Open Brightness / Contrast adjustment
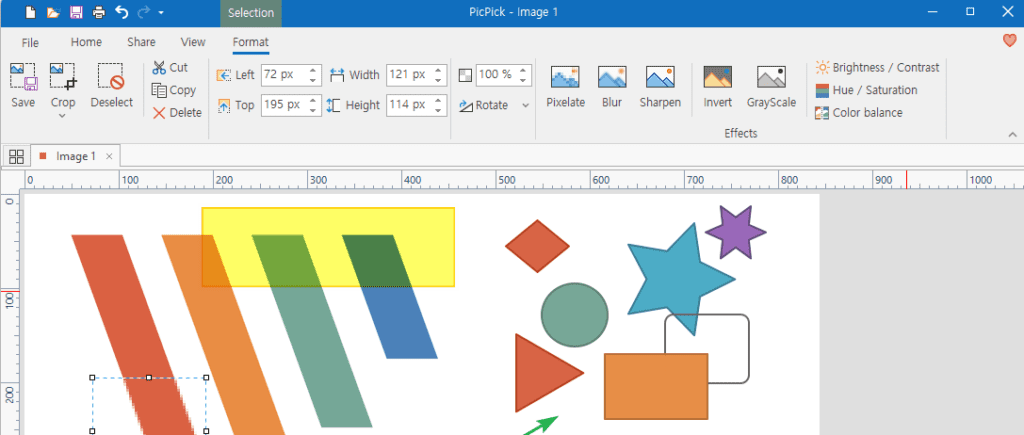The image size is (1024, 435). tap(877, 67)
